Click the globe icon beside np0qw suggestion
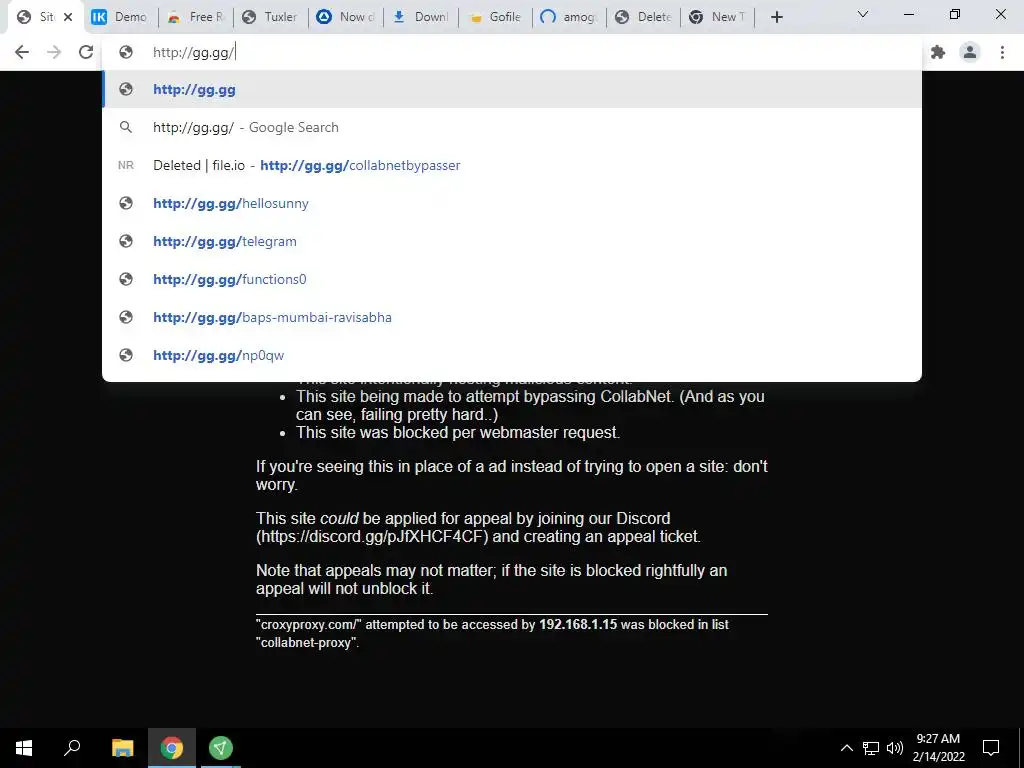1024x768 pixels. (126, 355)
